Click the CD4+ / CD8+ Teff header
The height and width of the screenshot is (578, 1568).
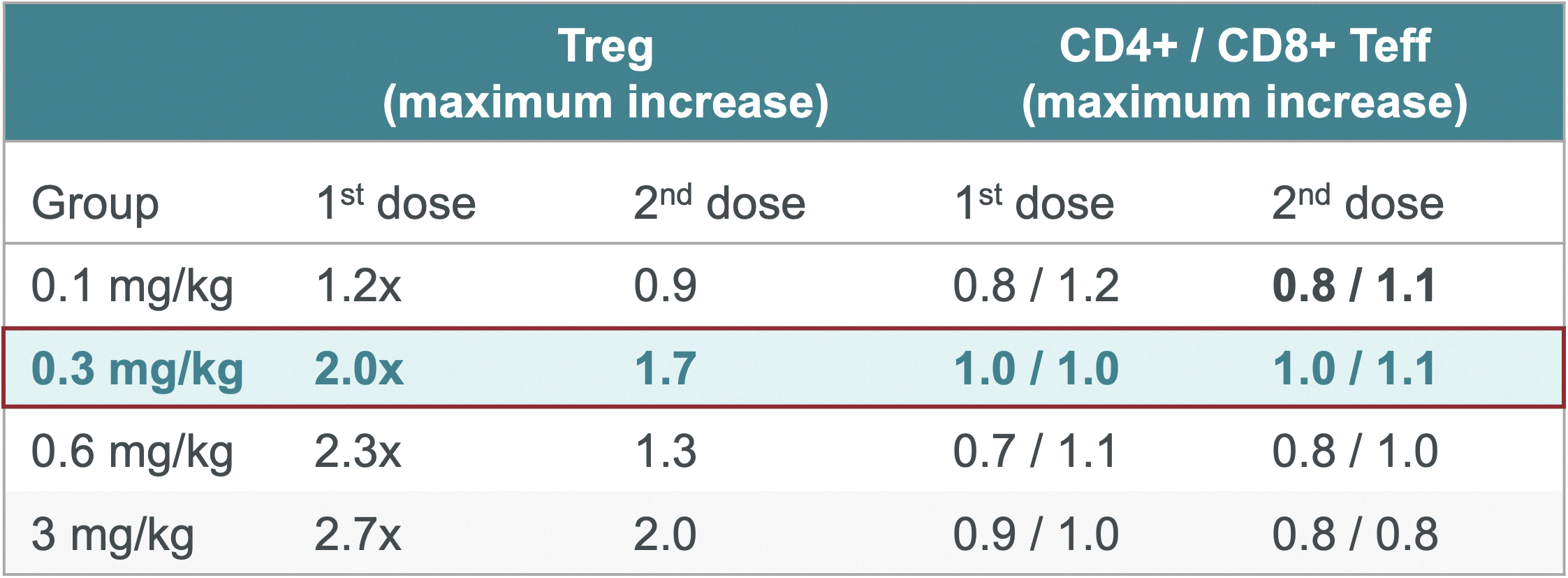click(1245, 75)
